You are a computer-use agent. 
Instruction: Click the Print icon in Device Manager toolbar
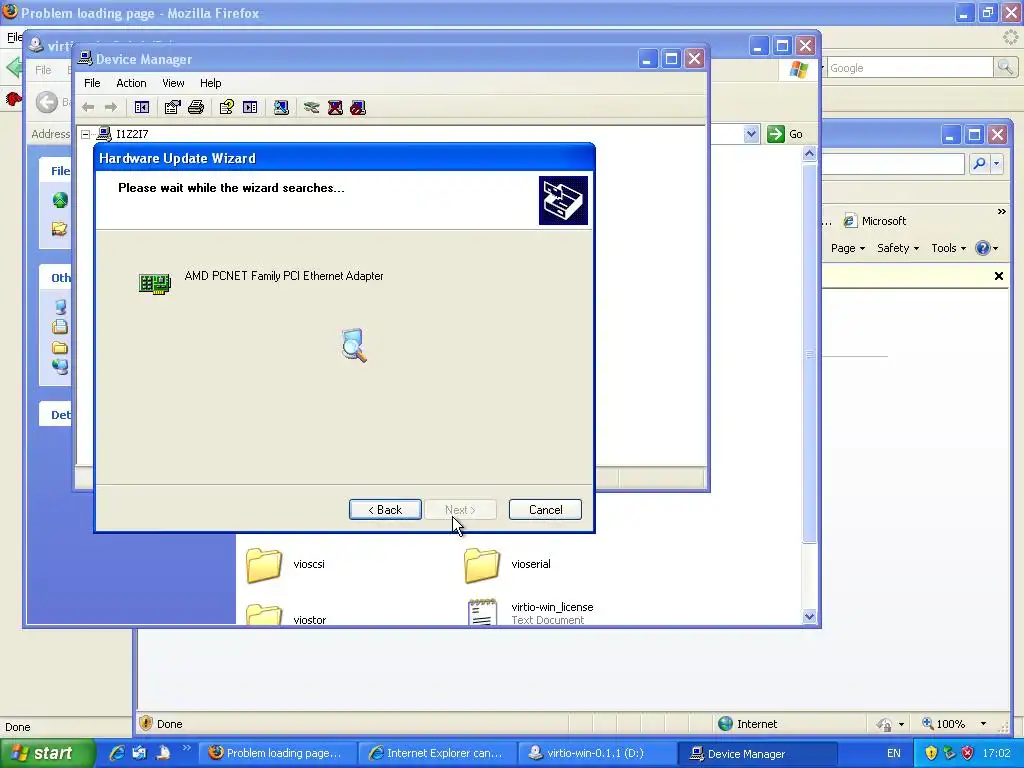click(196, 107)
